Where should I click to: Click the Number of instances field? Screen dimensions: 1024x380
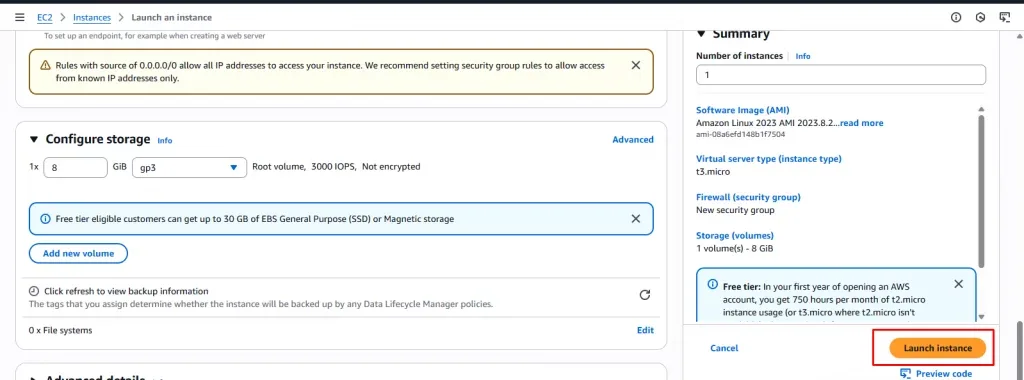[840, 75]
